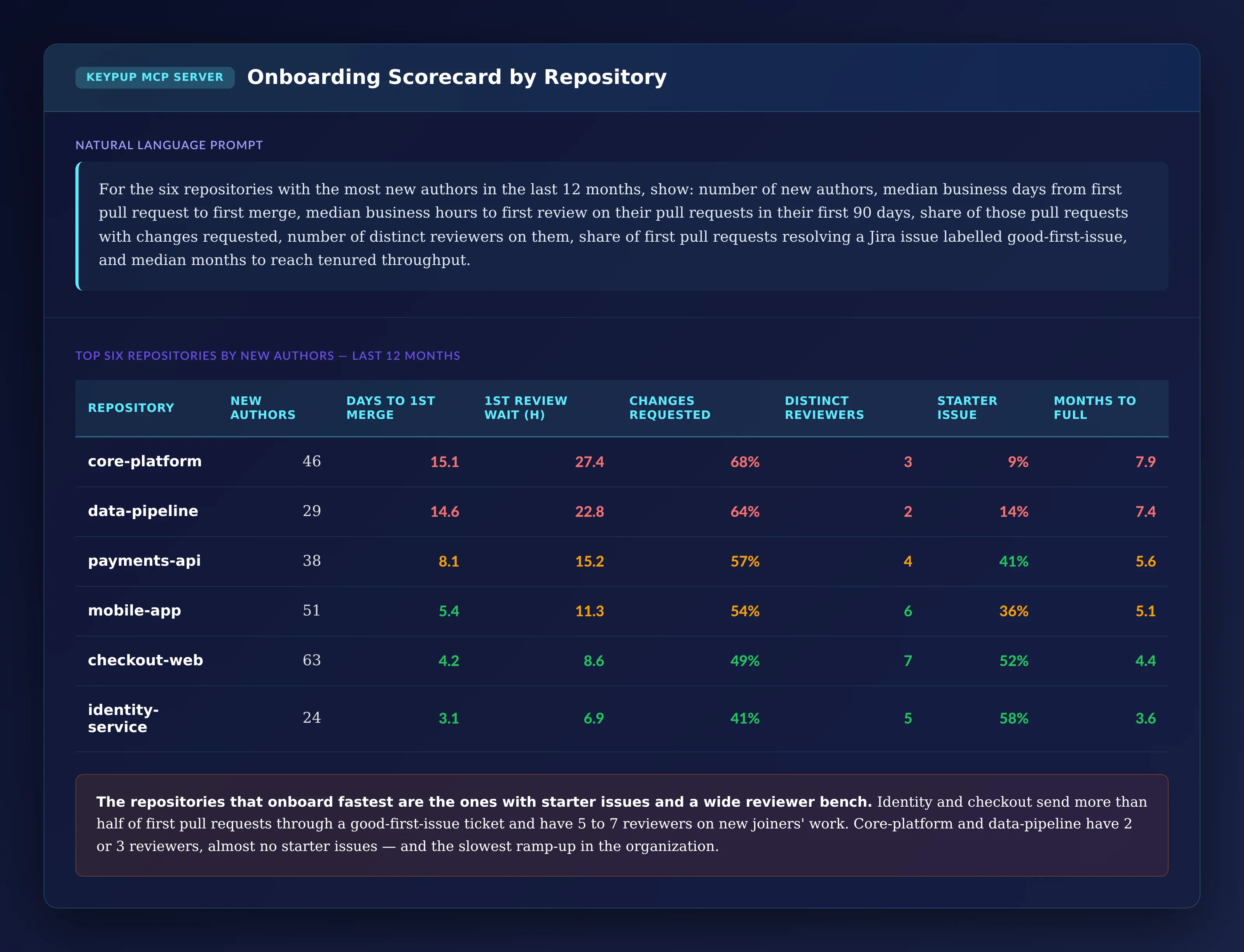Screen dimensions: 1244x952
Task: Click the bold summary sentence in insight box
Action: 484,802
